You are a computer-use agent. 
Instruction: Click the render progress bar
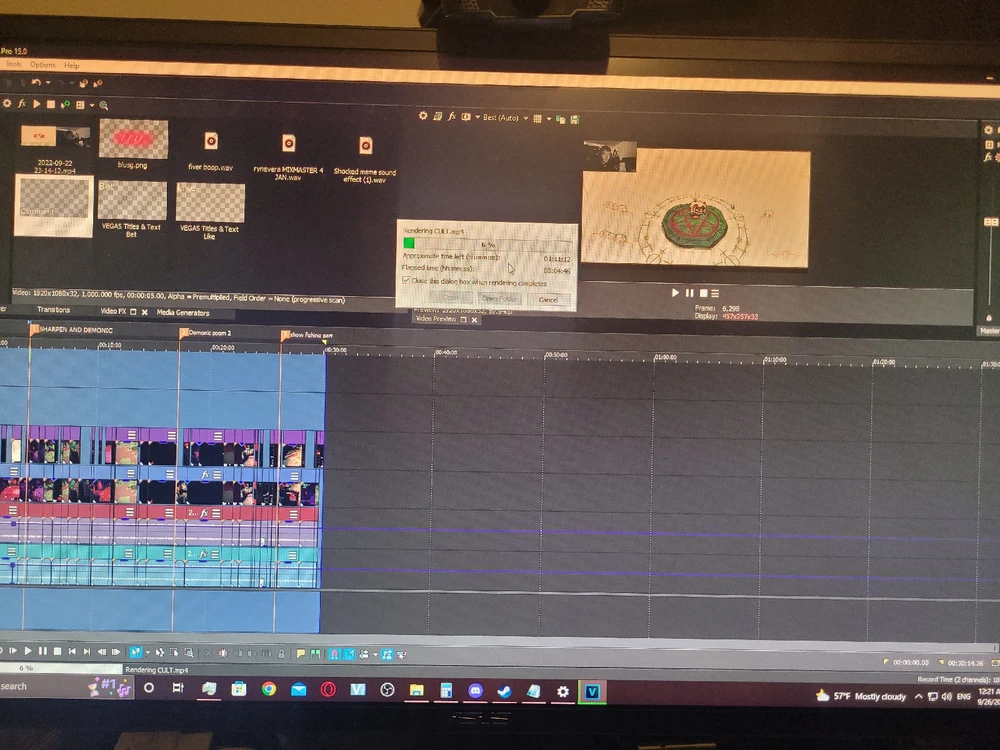[487, 243]
